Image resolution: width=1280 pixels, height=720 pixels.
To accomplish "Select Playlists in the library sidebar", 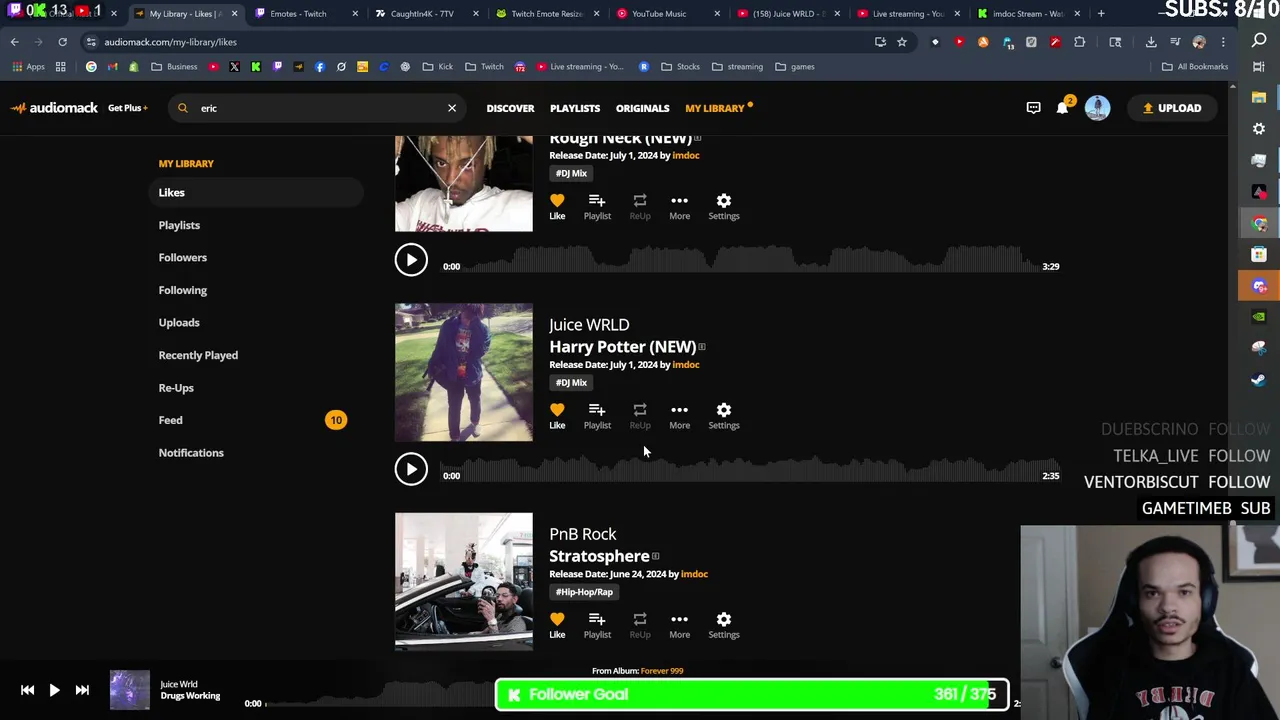I will [x=179, y=225].
